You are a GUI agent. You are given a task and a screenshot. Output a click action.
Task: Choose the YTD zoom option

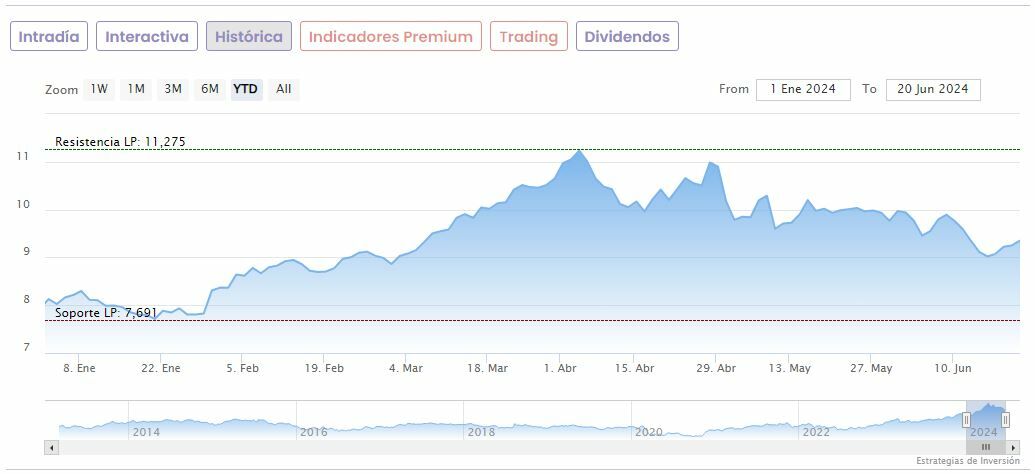click(x=245, y=89)
